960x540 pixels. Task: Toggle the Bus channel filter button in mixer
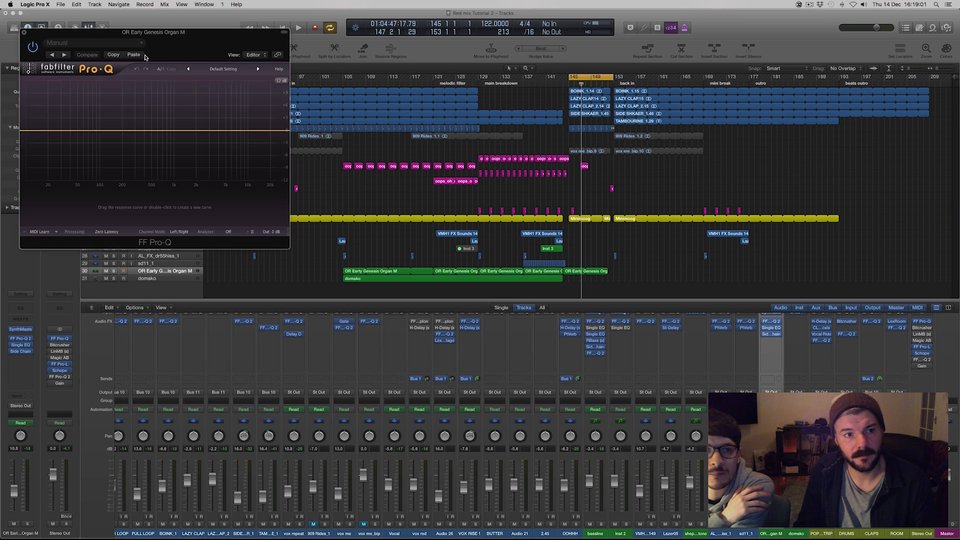click(833, 308)
